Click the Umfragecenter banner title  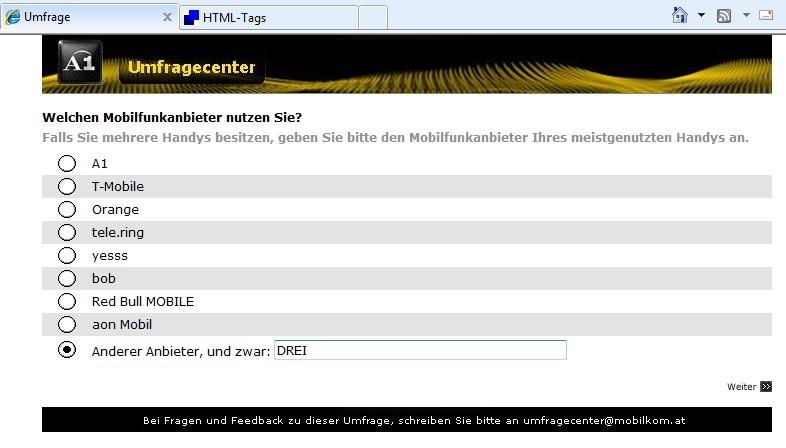pyautogui.click(x=191, y=67)
